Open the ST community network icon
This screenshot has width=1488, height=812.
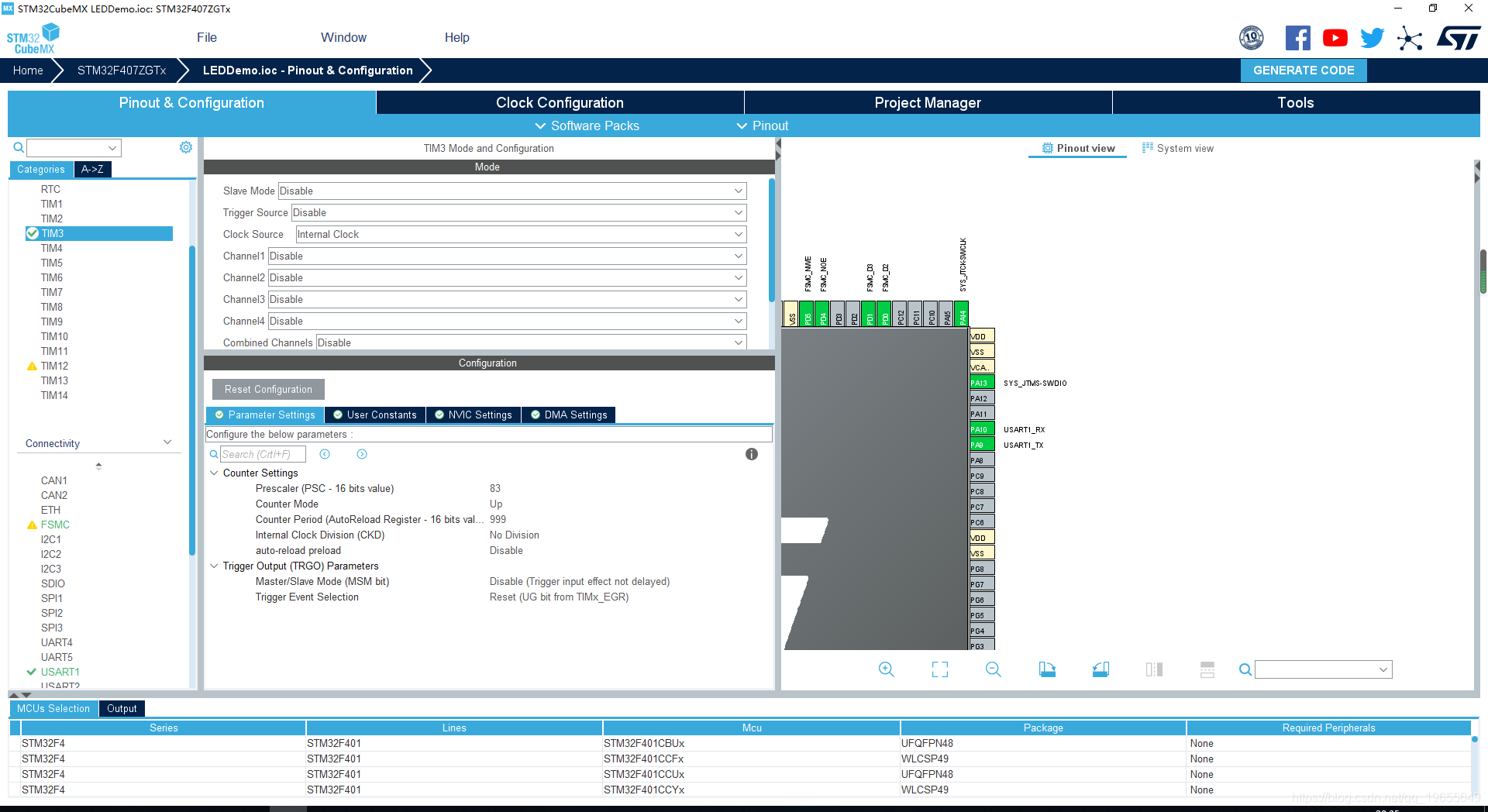point(1410,38)
